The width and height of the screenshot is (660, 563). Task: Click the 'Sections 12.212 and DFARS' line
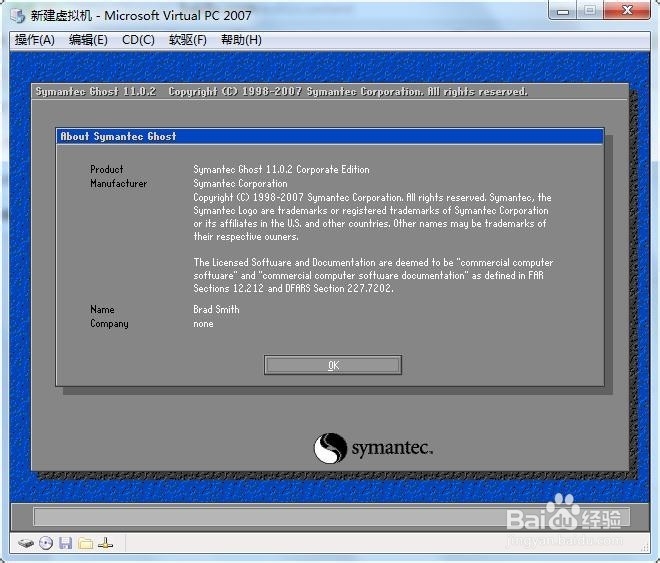point(293,289)
